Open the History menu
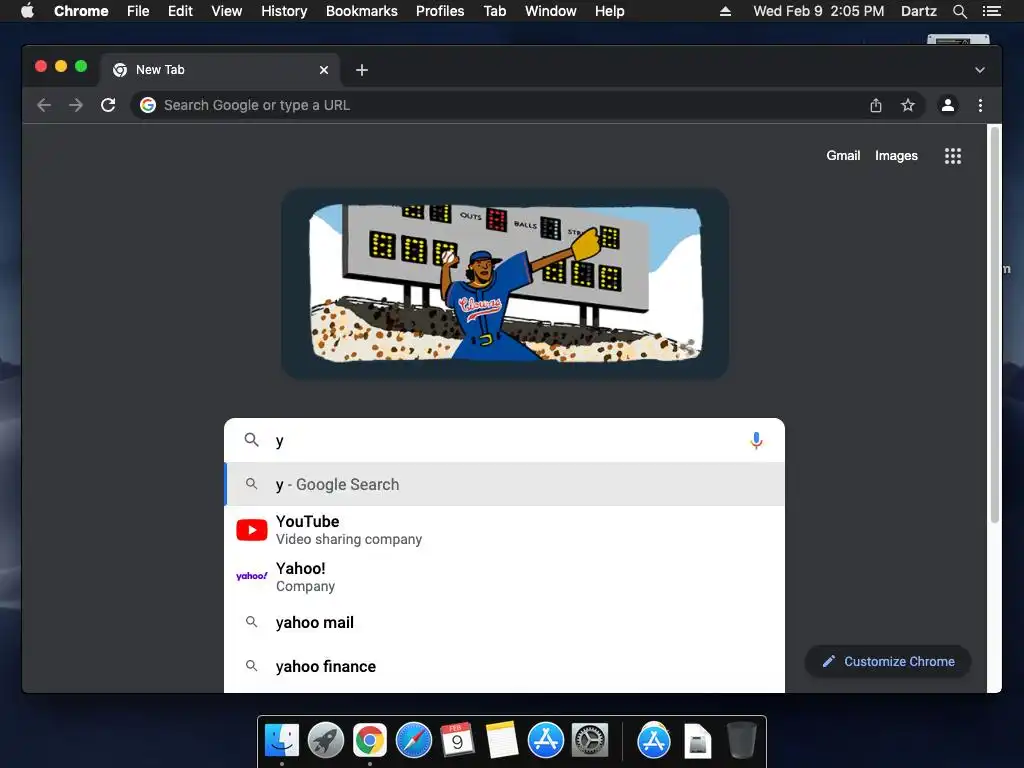 click(x=284, y=11)
